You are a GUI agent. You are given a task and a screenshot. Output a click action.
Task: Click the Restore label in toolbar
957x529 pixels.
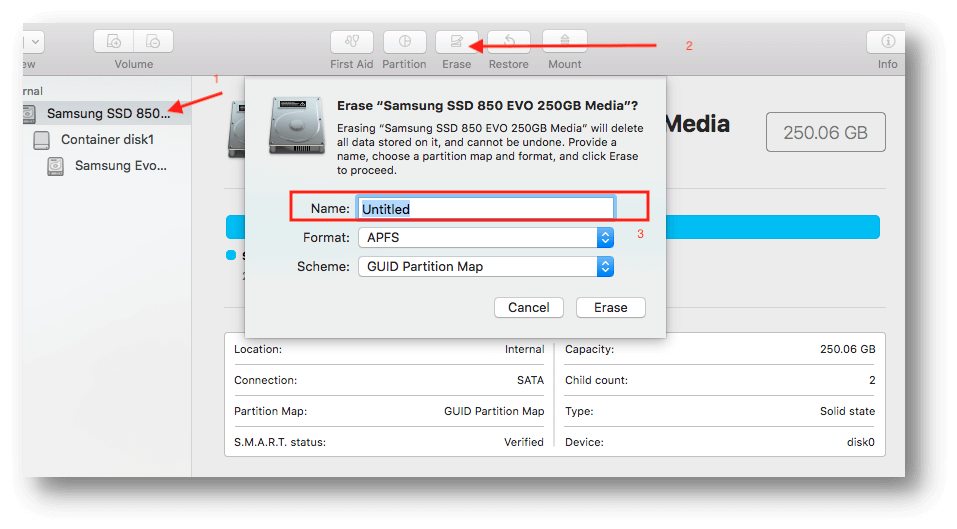508,64
